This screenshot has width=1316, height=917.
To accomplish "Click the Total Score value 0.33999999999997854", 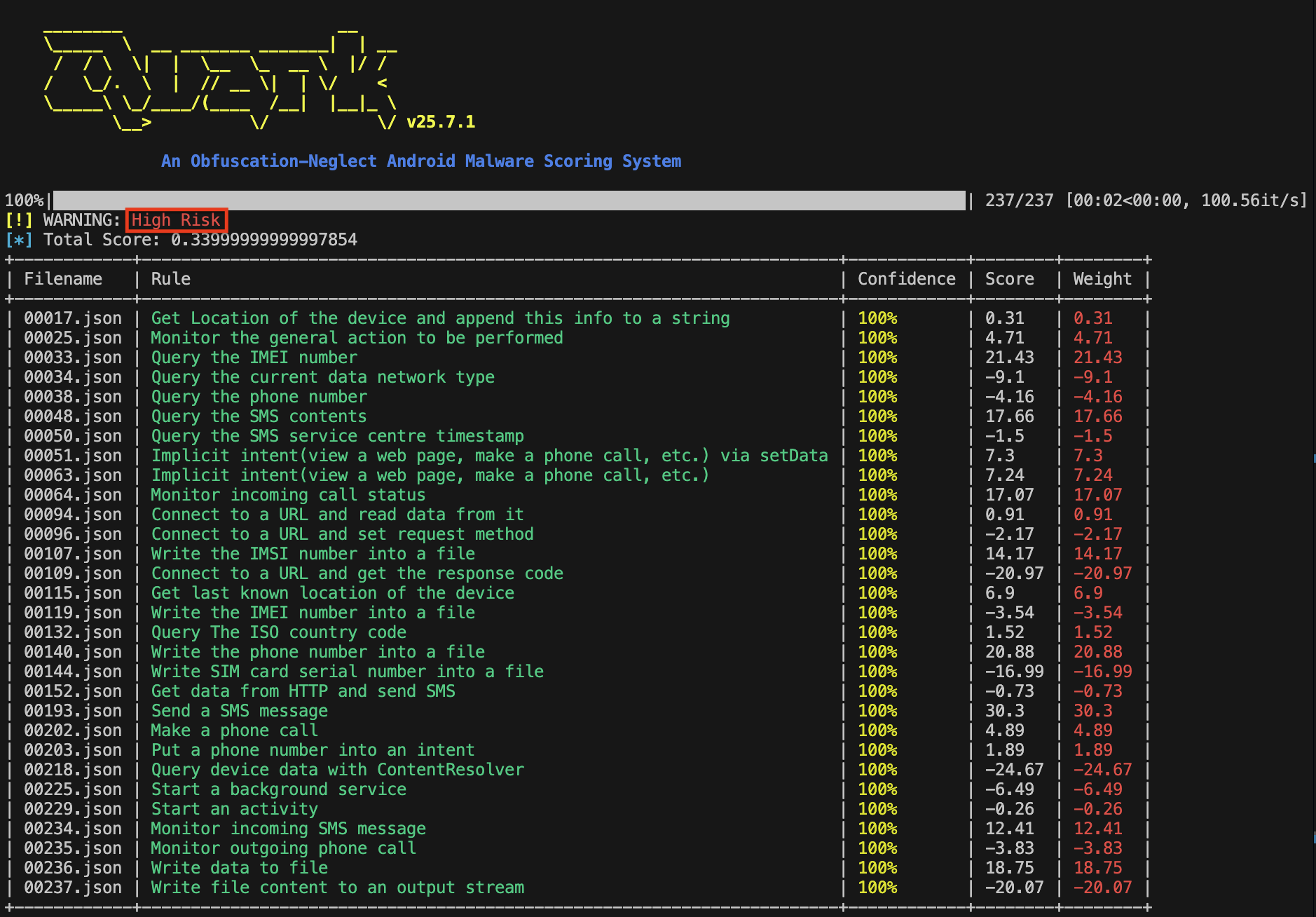I will point(264,240).
